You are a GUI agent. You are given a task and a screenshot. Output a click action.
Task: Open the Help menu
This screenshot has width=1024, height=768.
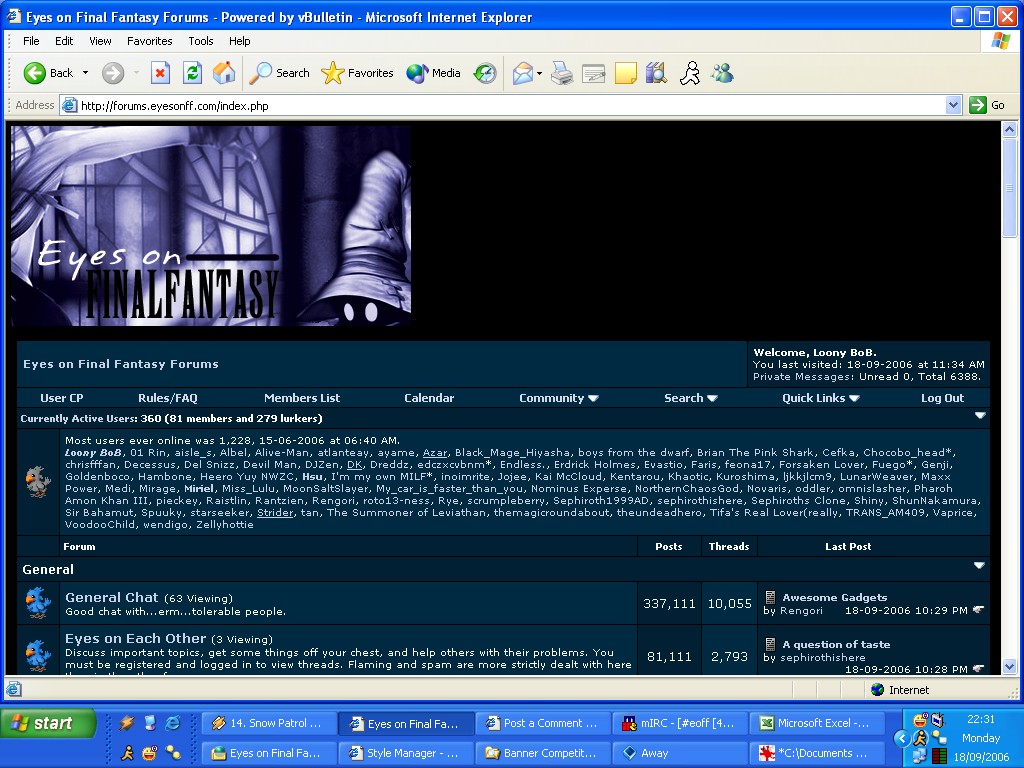click(x=240, y=41)
